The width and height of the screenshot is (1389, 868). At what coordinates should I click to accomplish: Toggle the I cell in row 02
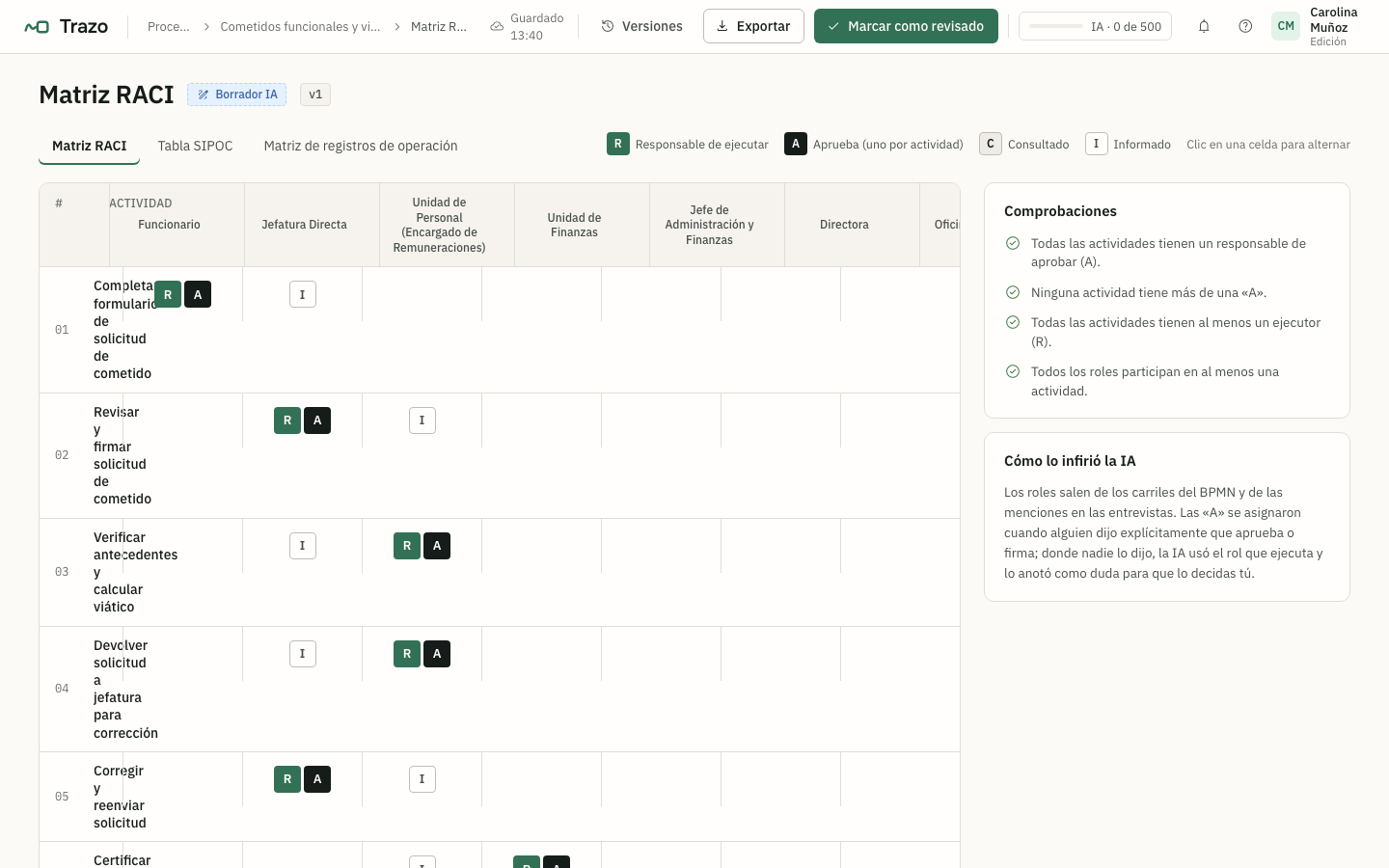pyautogui.click(x=422, y=420)
